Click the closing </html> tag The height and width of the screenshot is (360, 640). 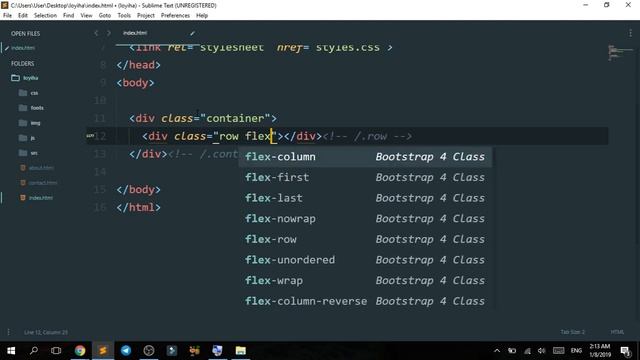138,207
